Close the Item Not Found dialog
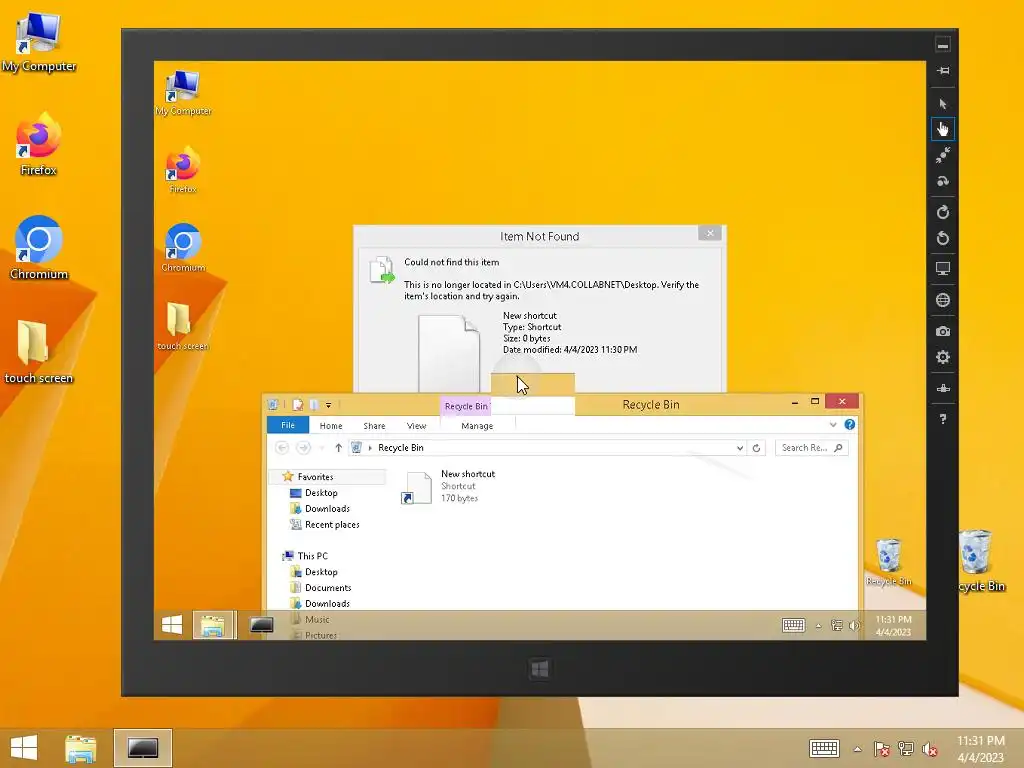This screenshot has height=768, width=1024. coord(710,232)
